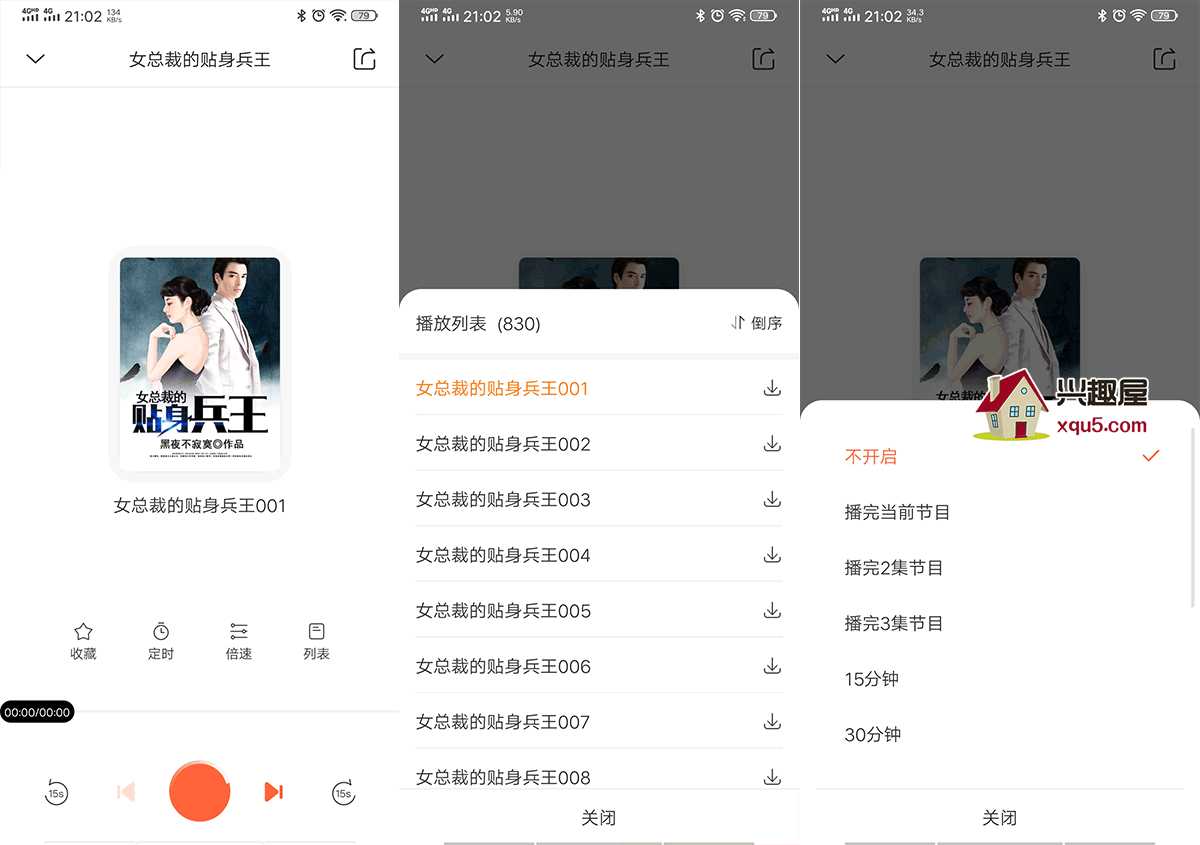Viewport: 1200px width, 845px height.
Task: Tap the 00:00/00:00 progress handle
Action: (37, 712)
